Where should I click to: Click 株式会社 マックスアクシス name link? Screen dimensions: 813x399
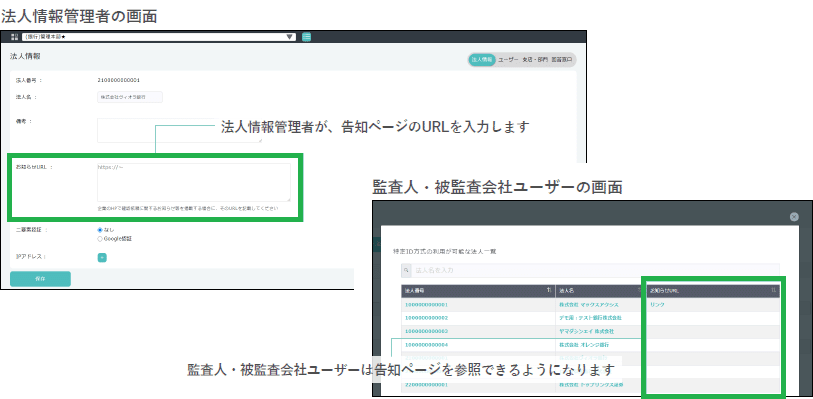coord(588,305)
